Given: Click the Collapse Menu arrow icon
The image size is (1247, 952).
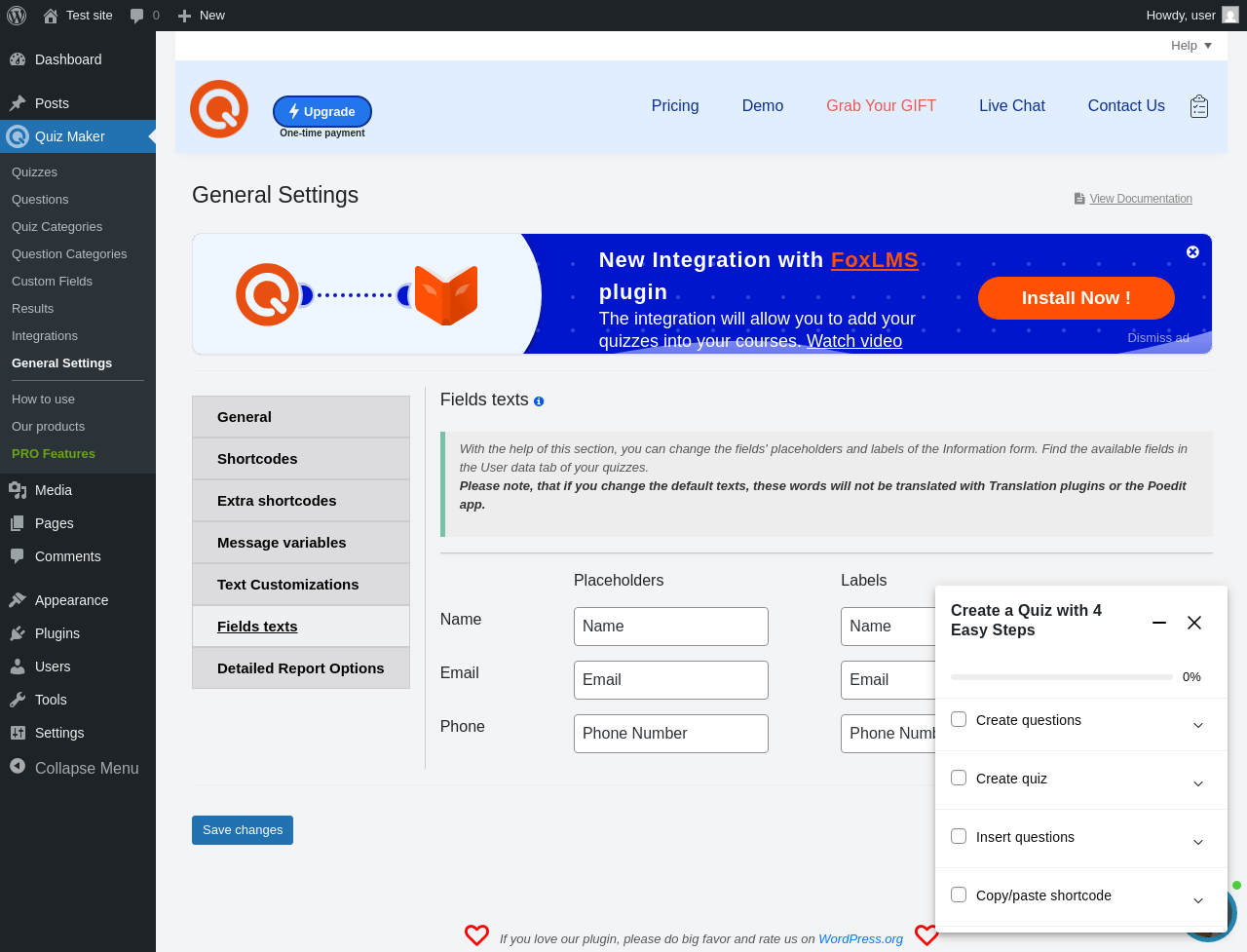Looking at the screenshot, I should pos(18,767).
